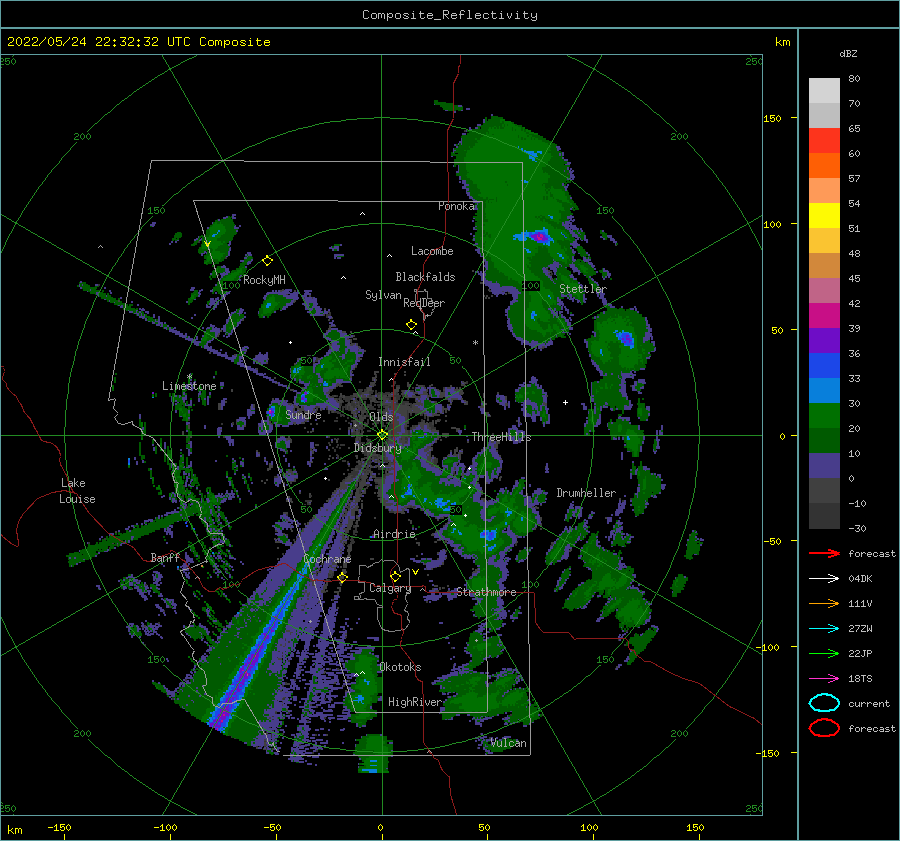
Task: Click the Airdrie town label
Action: [x=394, y=534]
